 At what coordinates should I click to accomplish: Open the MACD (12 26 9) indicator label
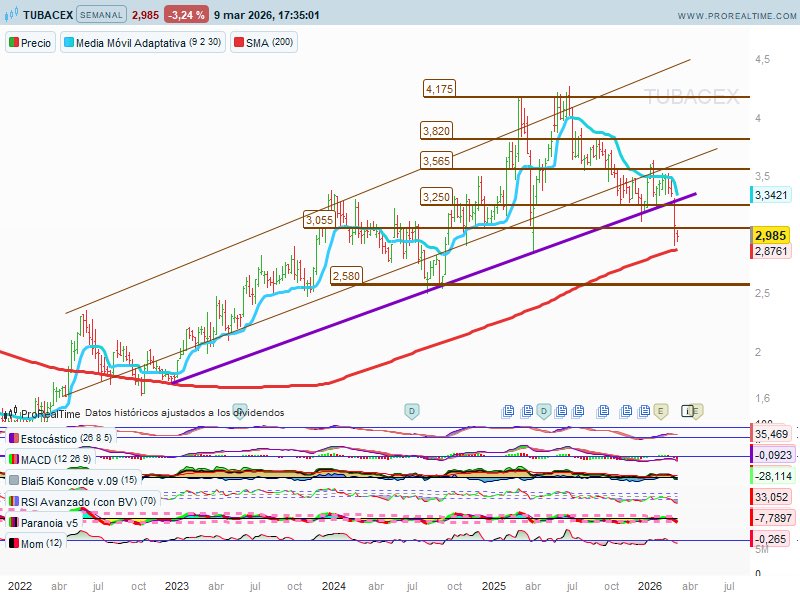coord(50,459)
